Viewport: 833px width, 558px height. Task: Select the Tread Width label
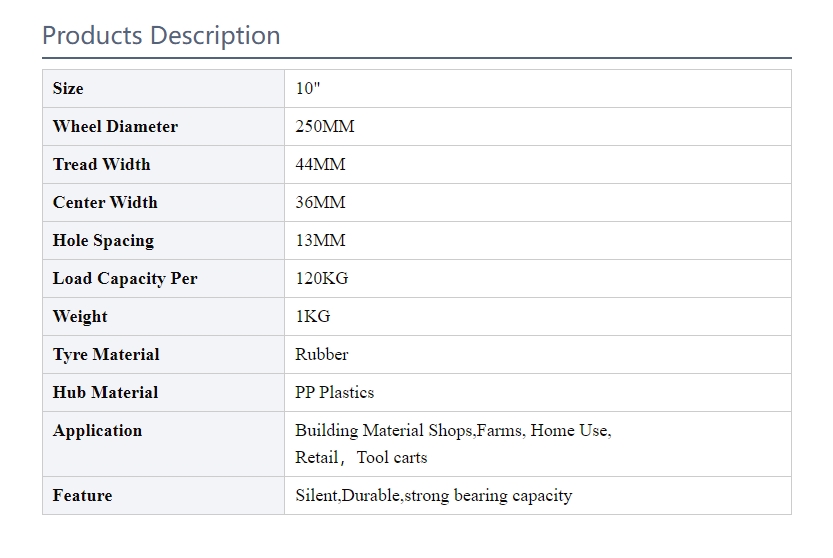[101, 165]
